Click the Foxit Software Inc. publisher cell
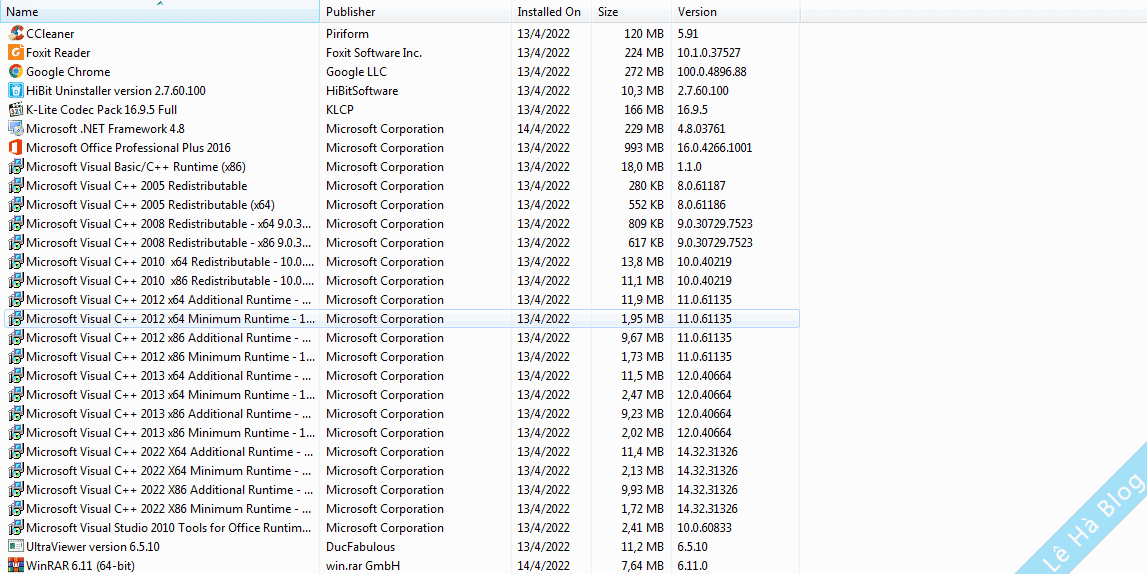Screen dimensions: 1147x574 [374, 53]
